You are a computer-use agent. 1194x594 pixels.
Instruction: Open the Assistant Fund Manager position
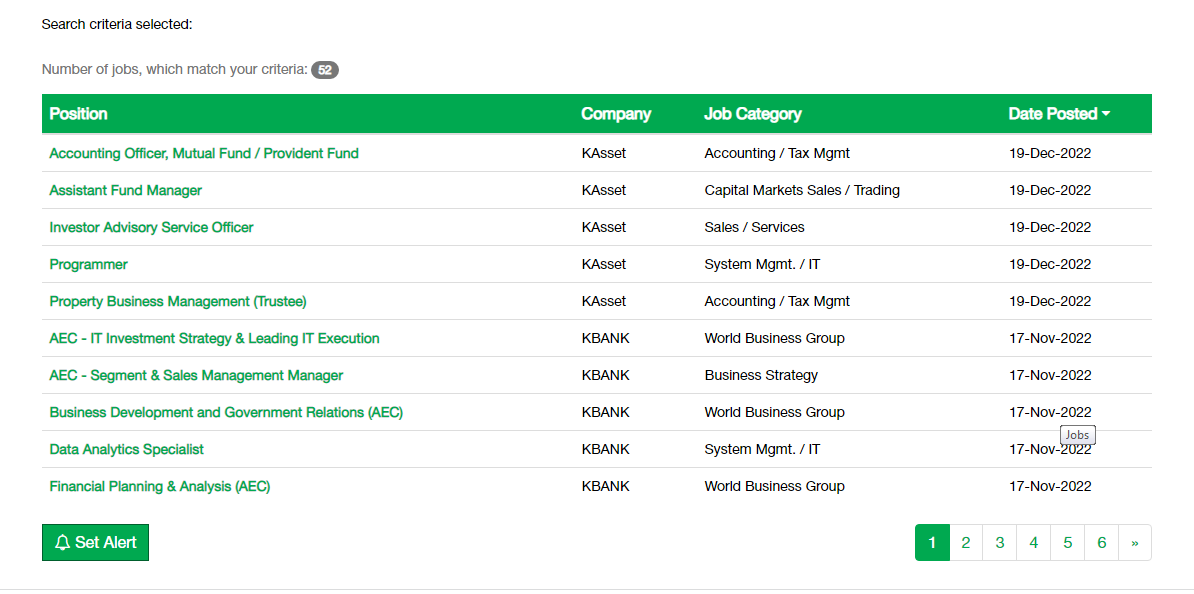pos(126,190)
